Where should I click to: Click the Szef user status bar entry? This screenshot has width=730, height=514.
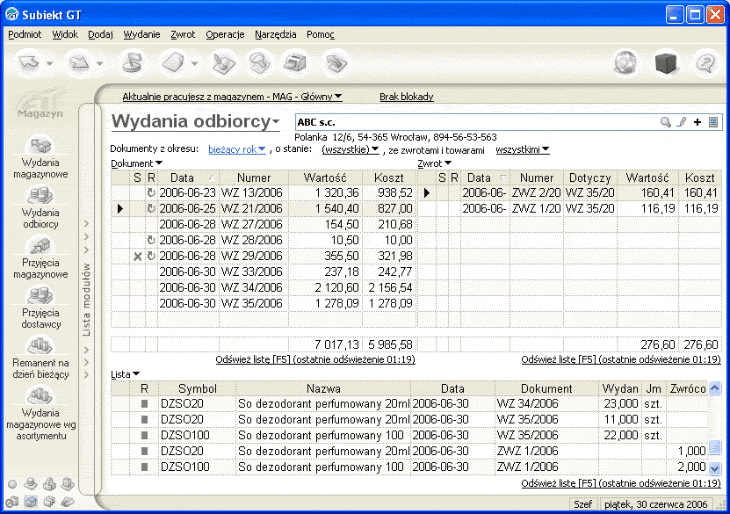click(x=582, y=504)
